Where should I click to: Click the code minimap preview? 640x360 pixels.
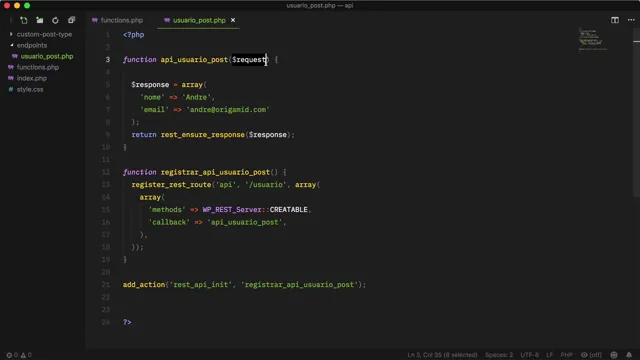[593, 40]
